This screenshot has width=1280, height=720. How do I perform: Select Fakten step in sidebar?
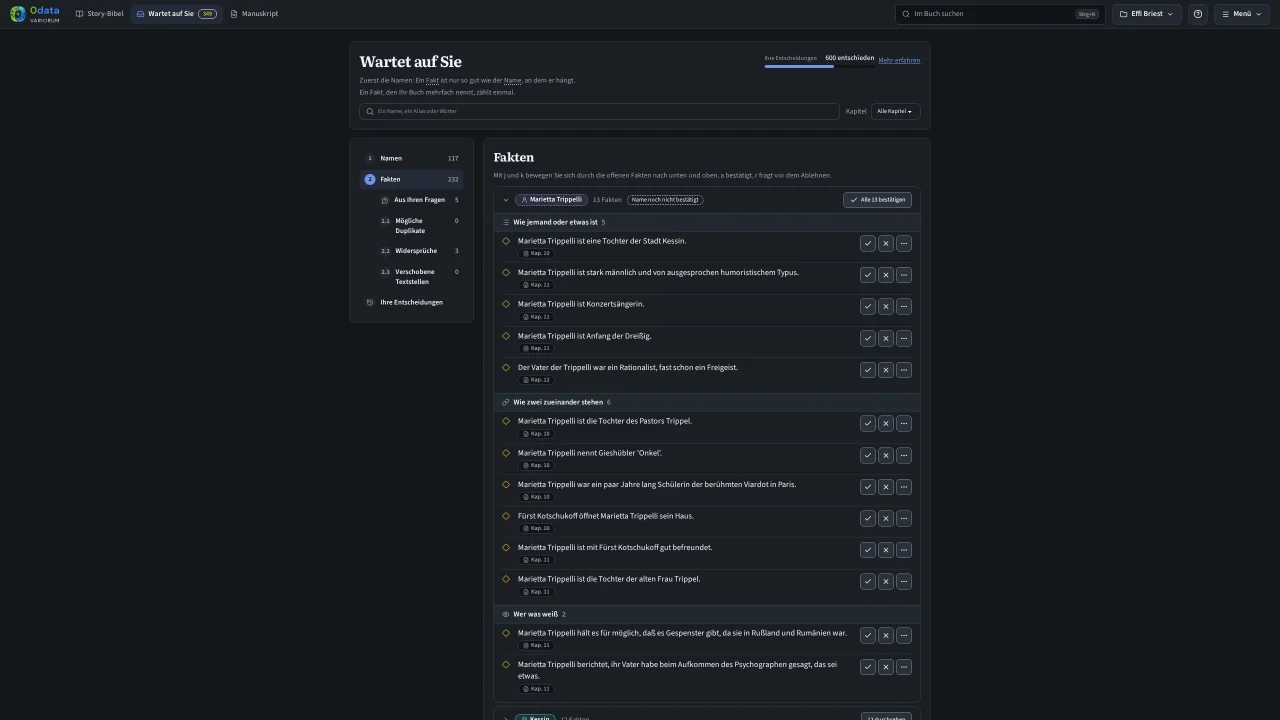click(x=411, y=179)
